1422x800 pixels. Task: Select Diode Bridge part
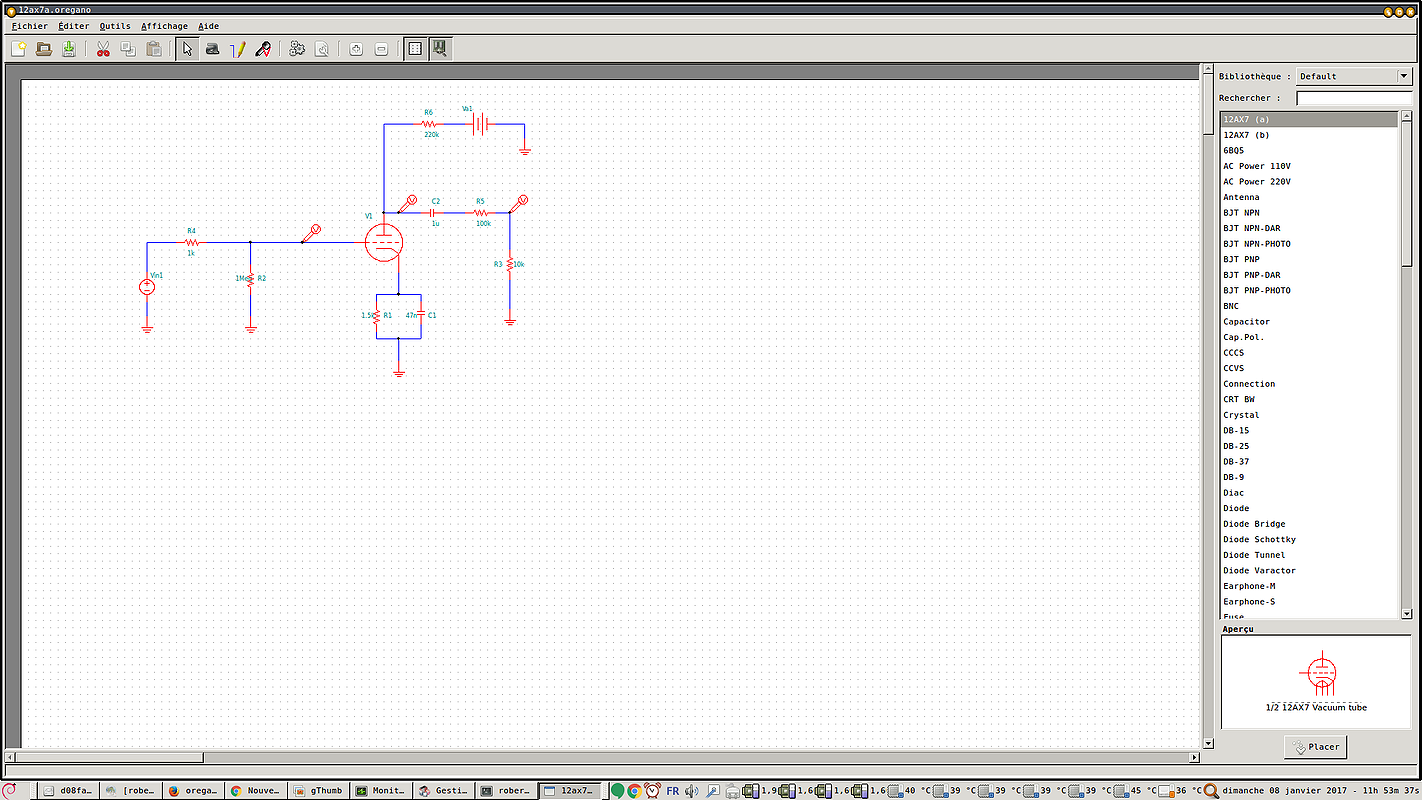click(1308, 524)
